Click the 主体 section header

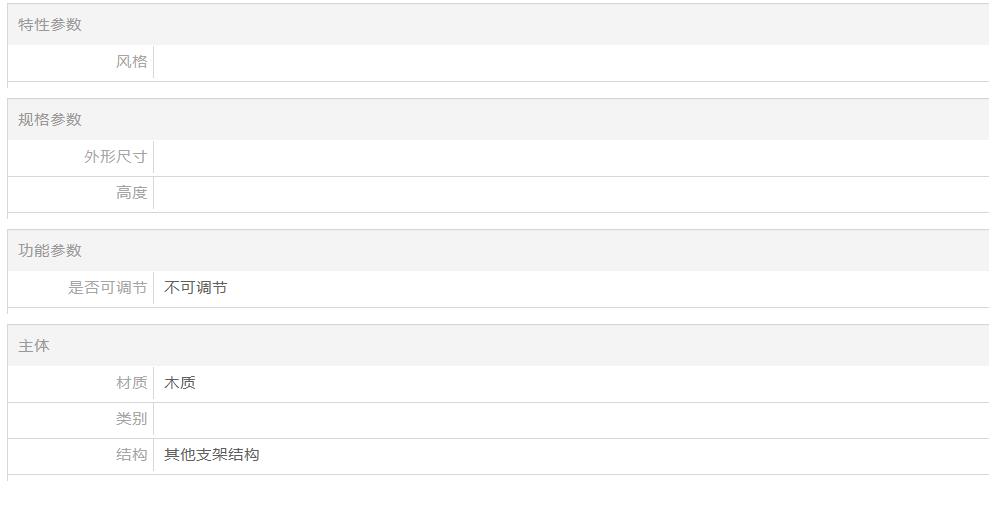[34, 346]
